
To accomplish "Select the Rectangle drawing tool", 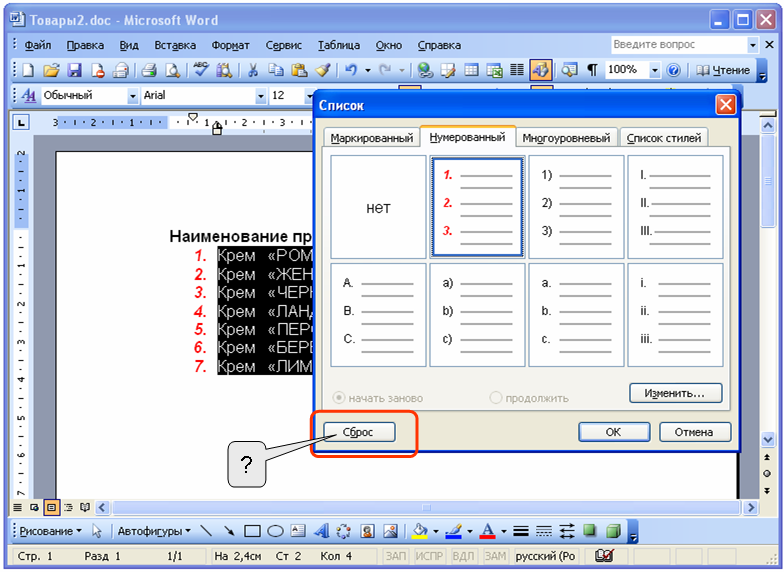I will 252,531.
